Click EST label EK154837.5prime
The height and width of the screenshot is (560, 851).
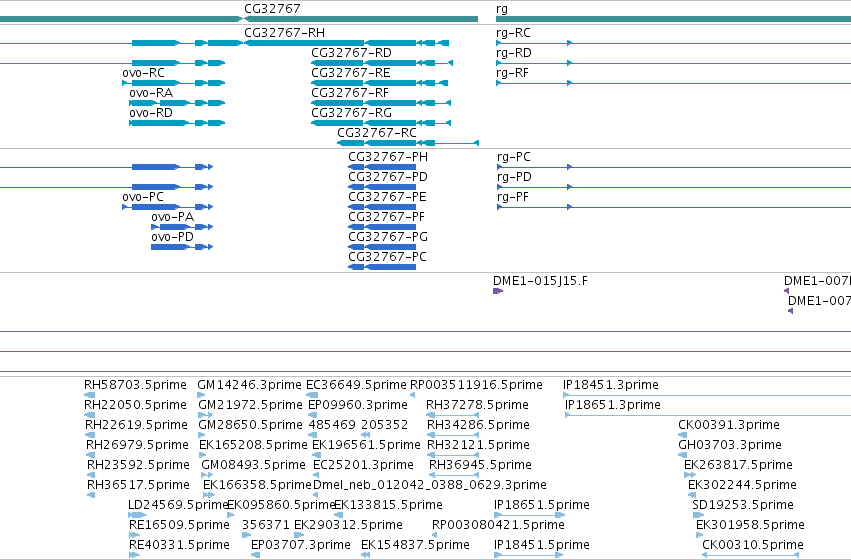point(415,545)
